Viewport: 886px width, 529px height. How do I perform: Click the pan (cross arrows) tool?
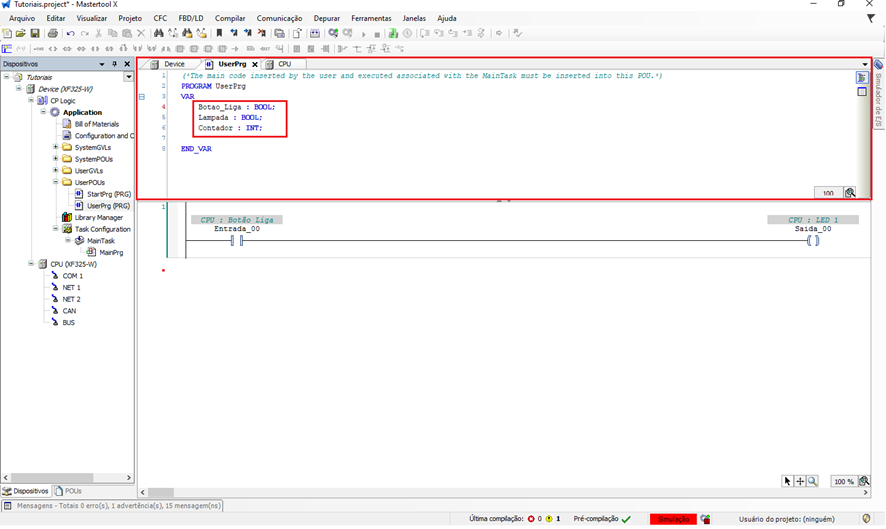[800, 481]
